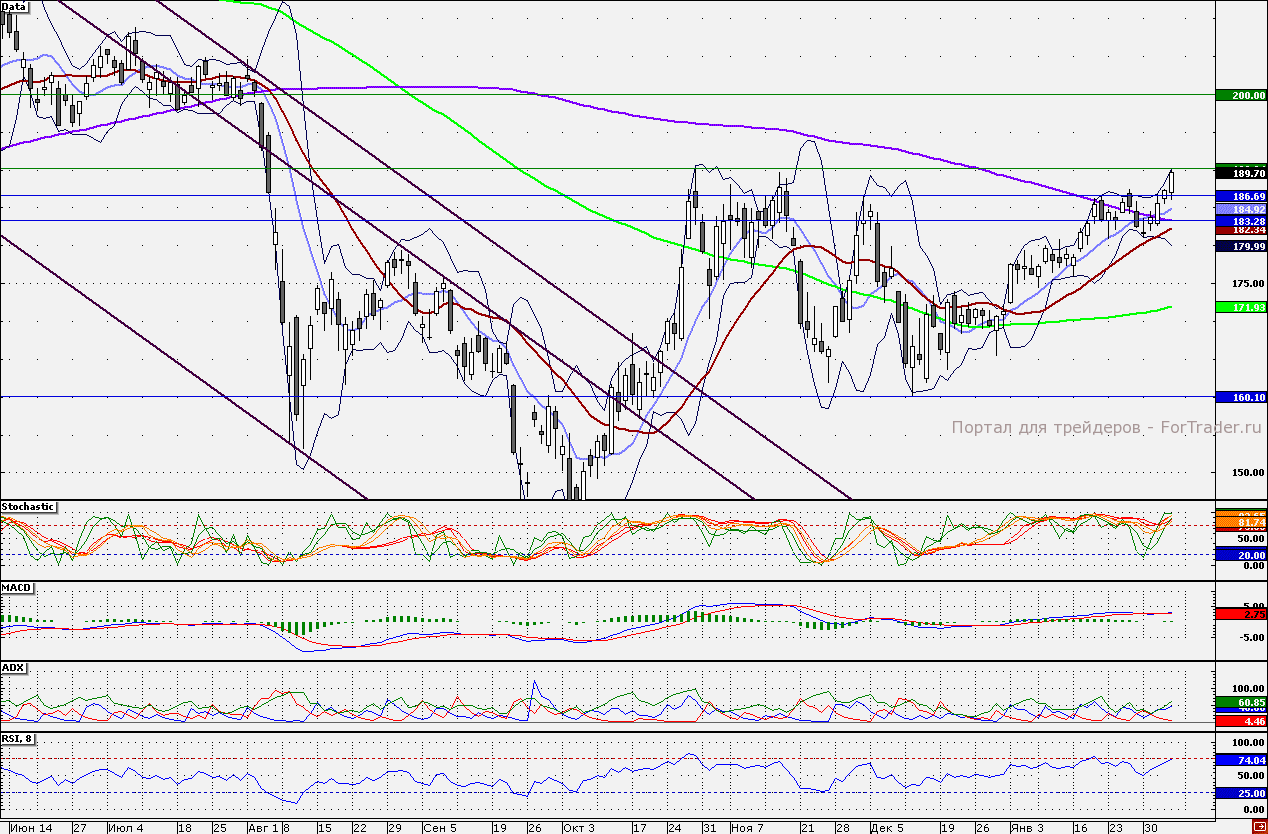Select the black 189.70 current price tag
The image size is (1268, 834).
point(1241,173)
